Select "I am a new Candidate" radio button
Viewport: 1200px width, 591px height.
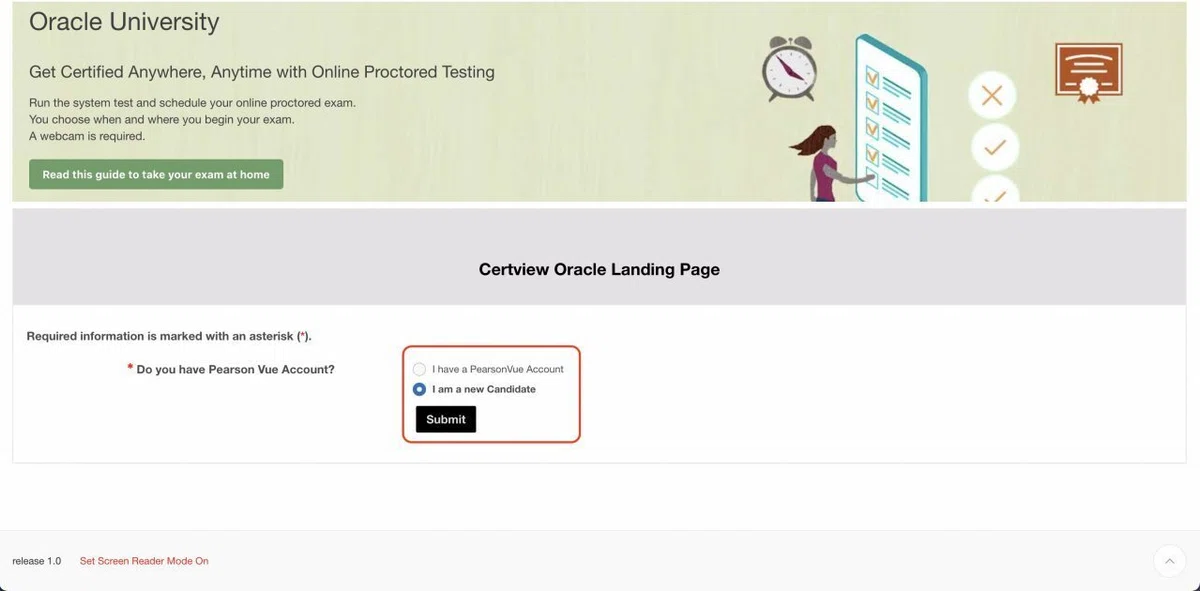click(x=420, y=389)
